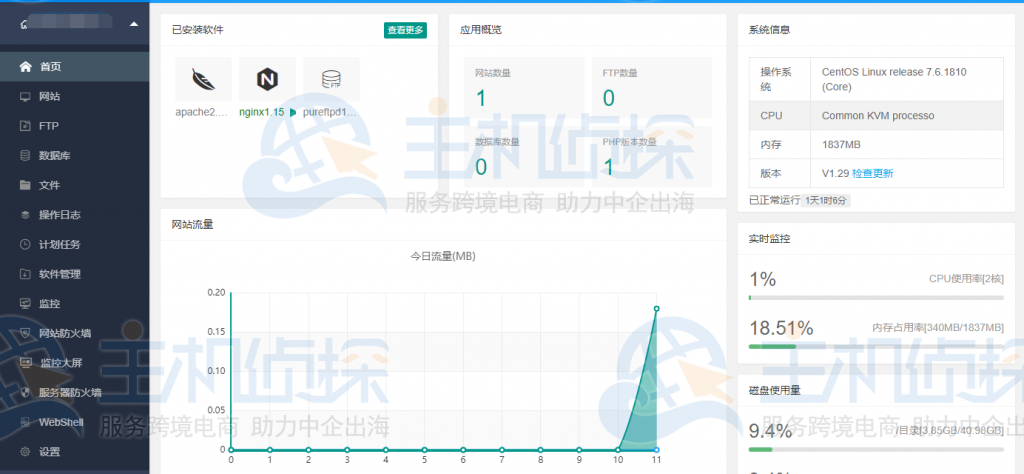Click the chart icon beside 监控

point(25,304)
